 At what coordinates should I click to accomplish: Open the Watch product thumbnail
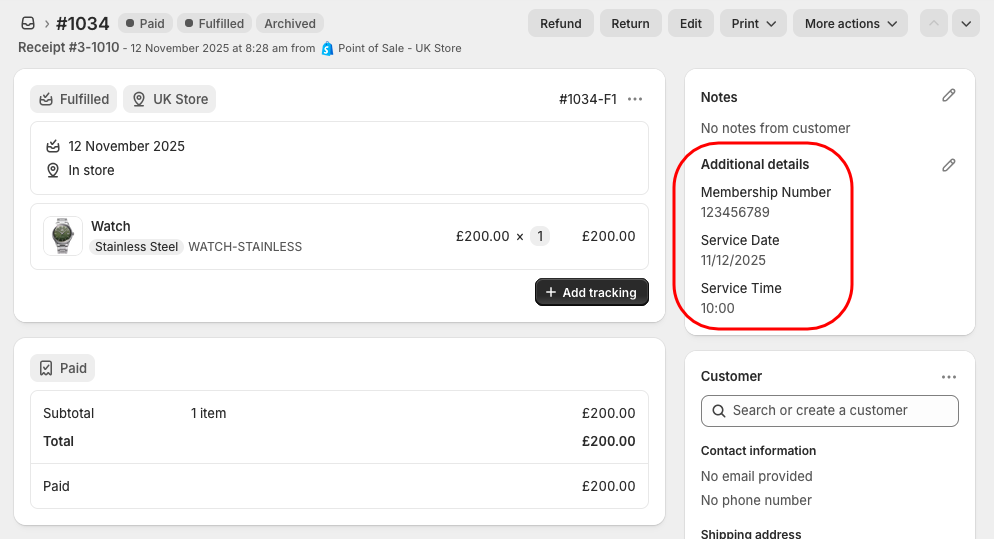[63, 236]
